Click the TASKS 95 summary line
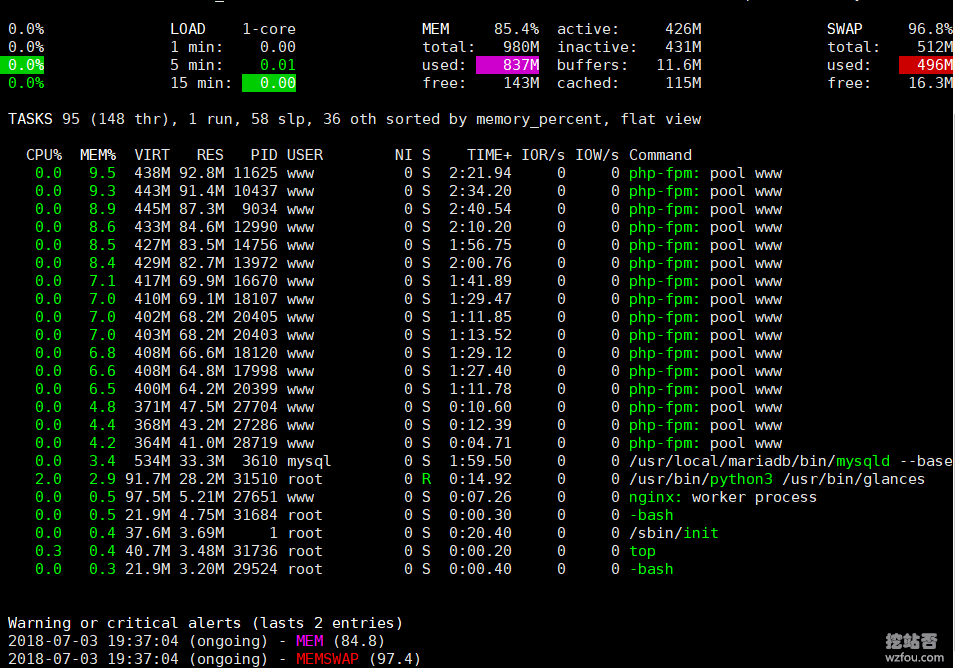 [354, 119]
